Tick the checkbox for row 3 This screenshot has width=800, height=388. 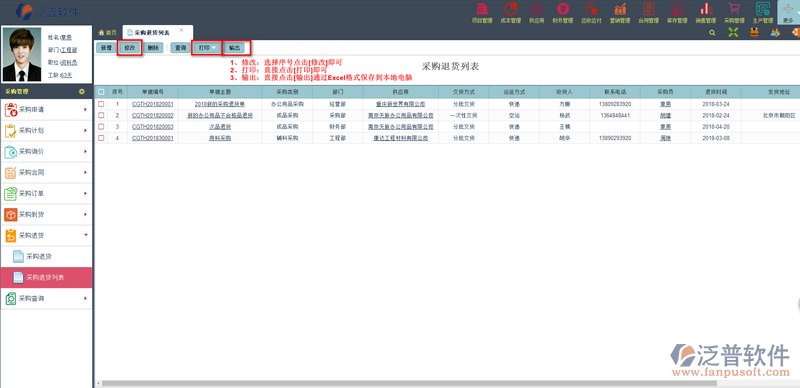pyautogui.click(x=101, y=127)
